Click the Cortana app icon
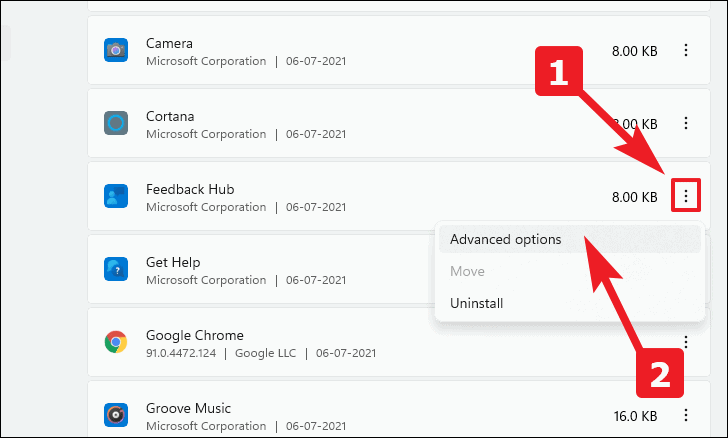The image size is (728, 438). pos(116,123)
